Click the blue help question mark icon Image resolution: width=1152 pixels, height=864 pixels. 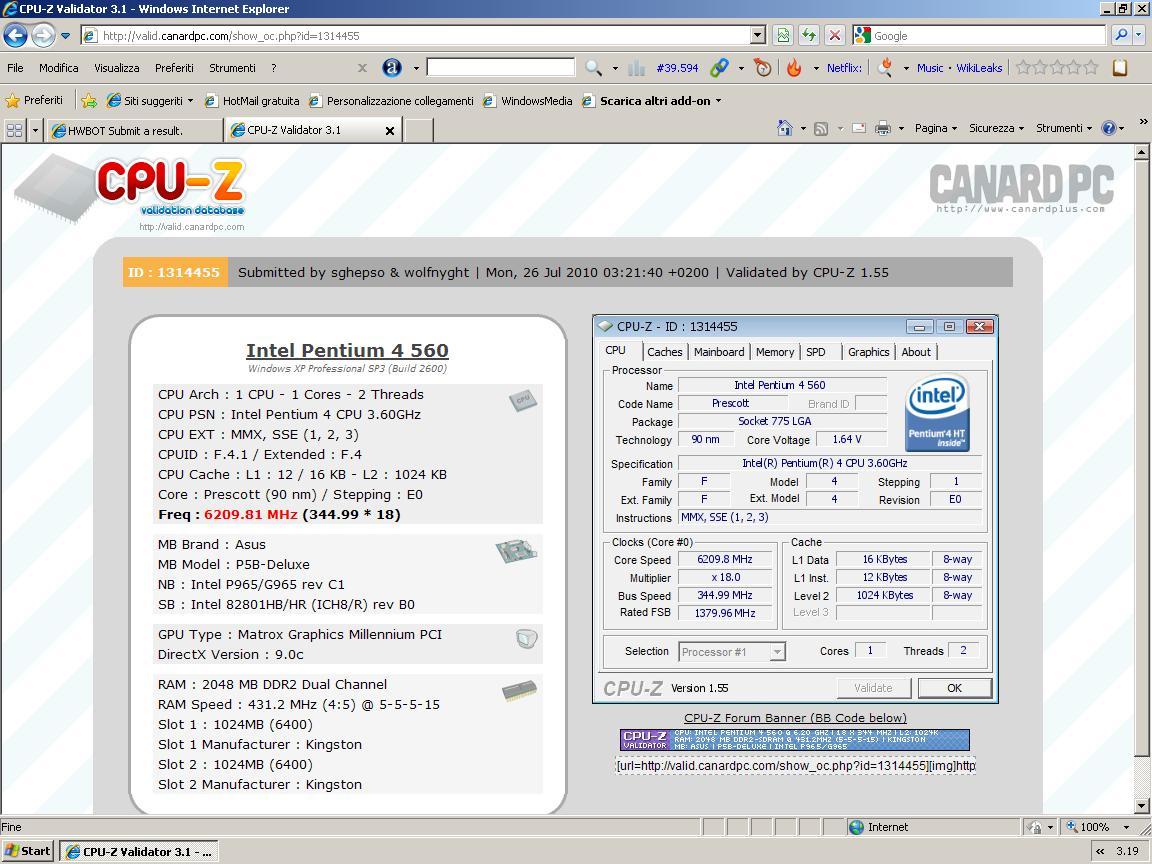pyautogui.click(x=1109, y=128)
